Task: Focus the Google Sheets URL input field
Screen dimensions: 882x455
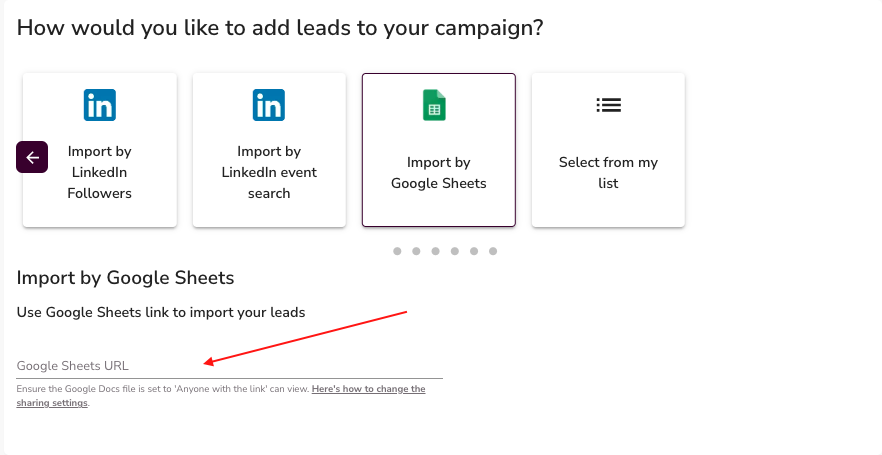Action: coord(229,366)
